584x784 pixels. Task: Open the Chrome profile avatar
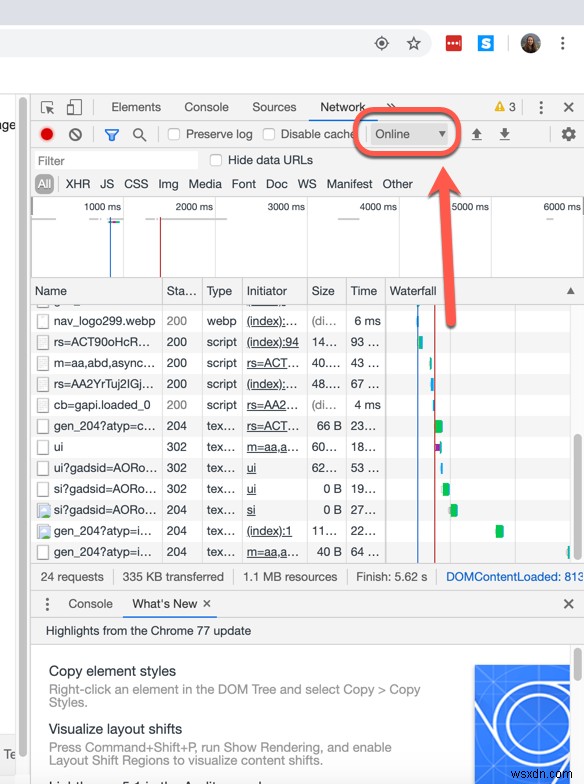(530, 44)
